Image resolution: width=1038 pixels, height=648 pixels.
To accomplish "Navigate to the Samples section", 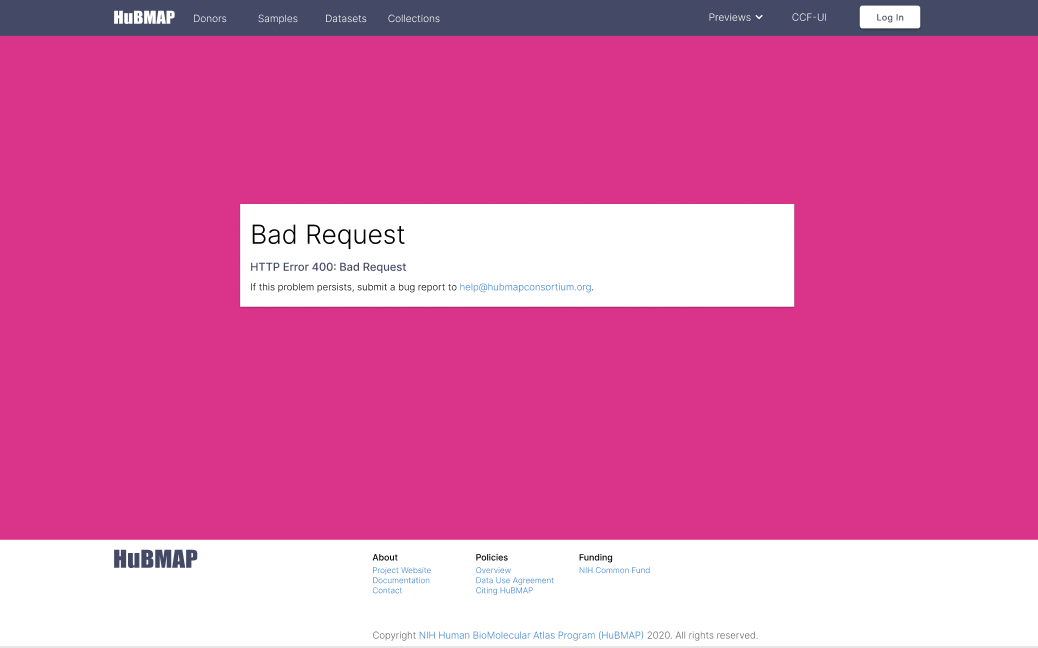I will pyautogui.click(x=277, y=18).
